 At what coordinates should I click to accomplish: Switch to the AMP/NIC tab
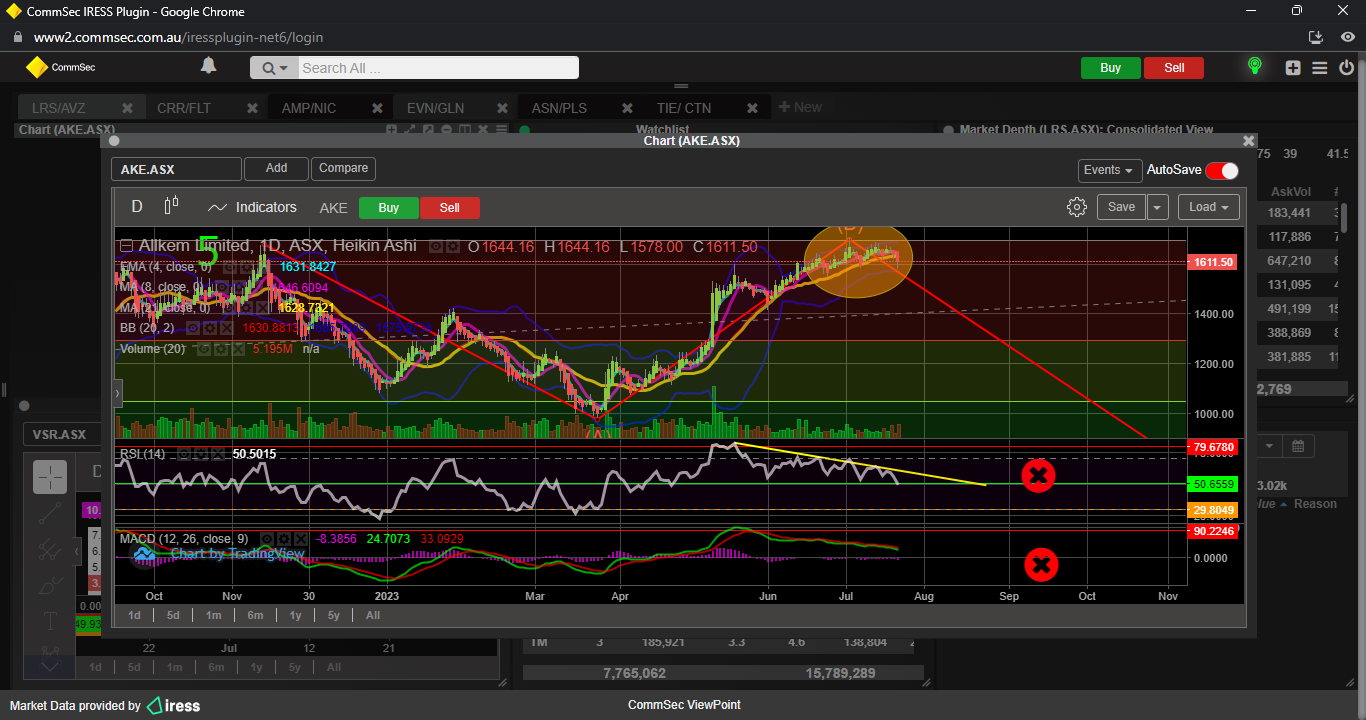pyautogui.click(x=309, y=108)
